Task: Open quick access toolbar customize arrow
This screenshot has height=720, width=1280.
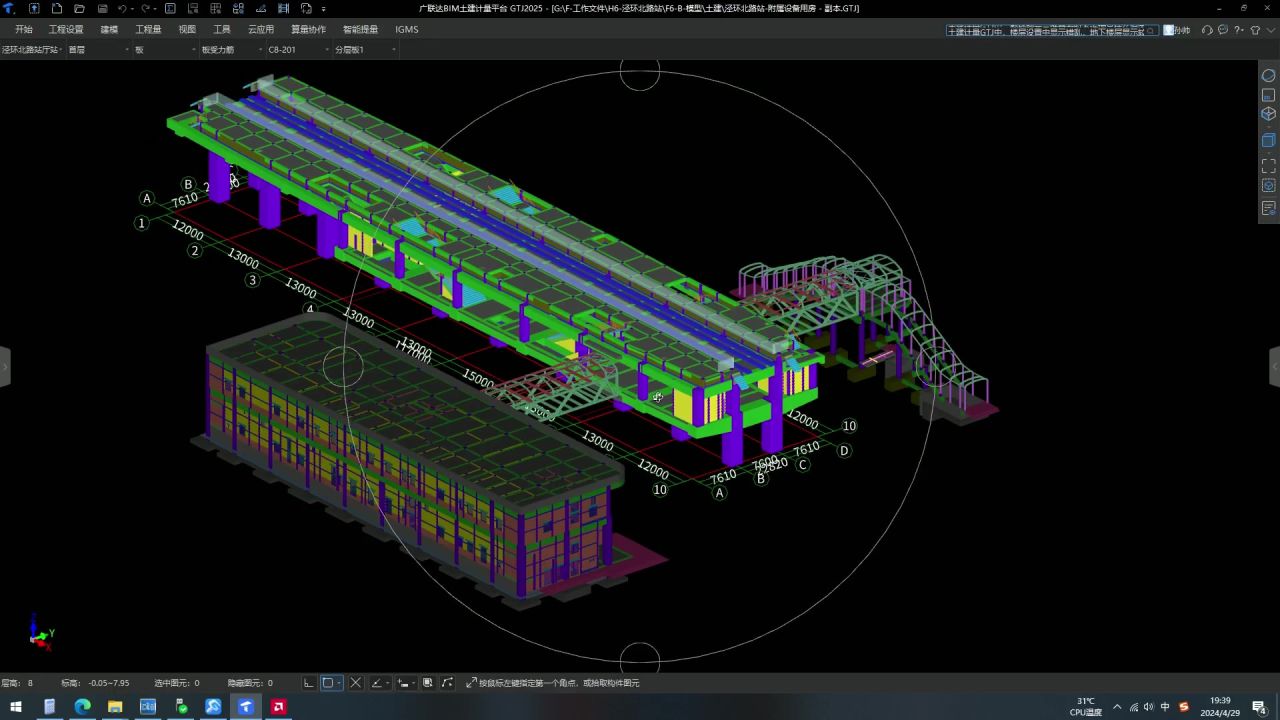Action: point(323,9)
